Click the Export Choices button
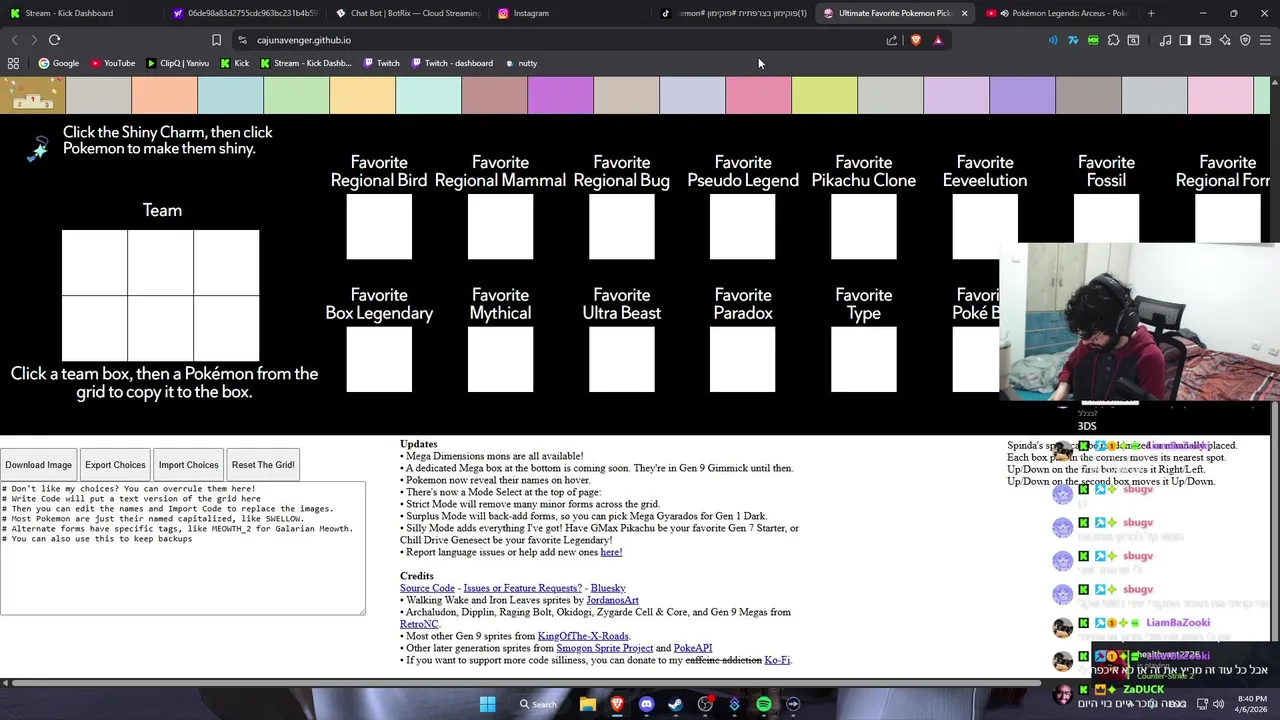 pyautogui.click(x=115, y=465)
